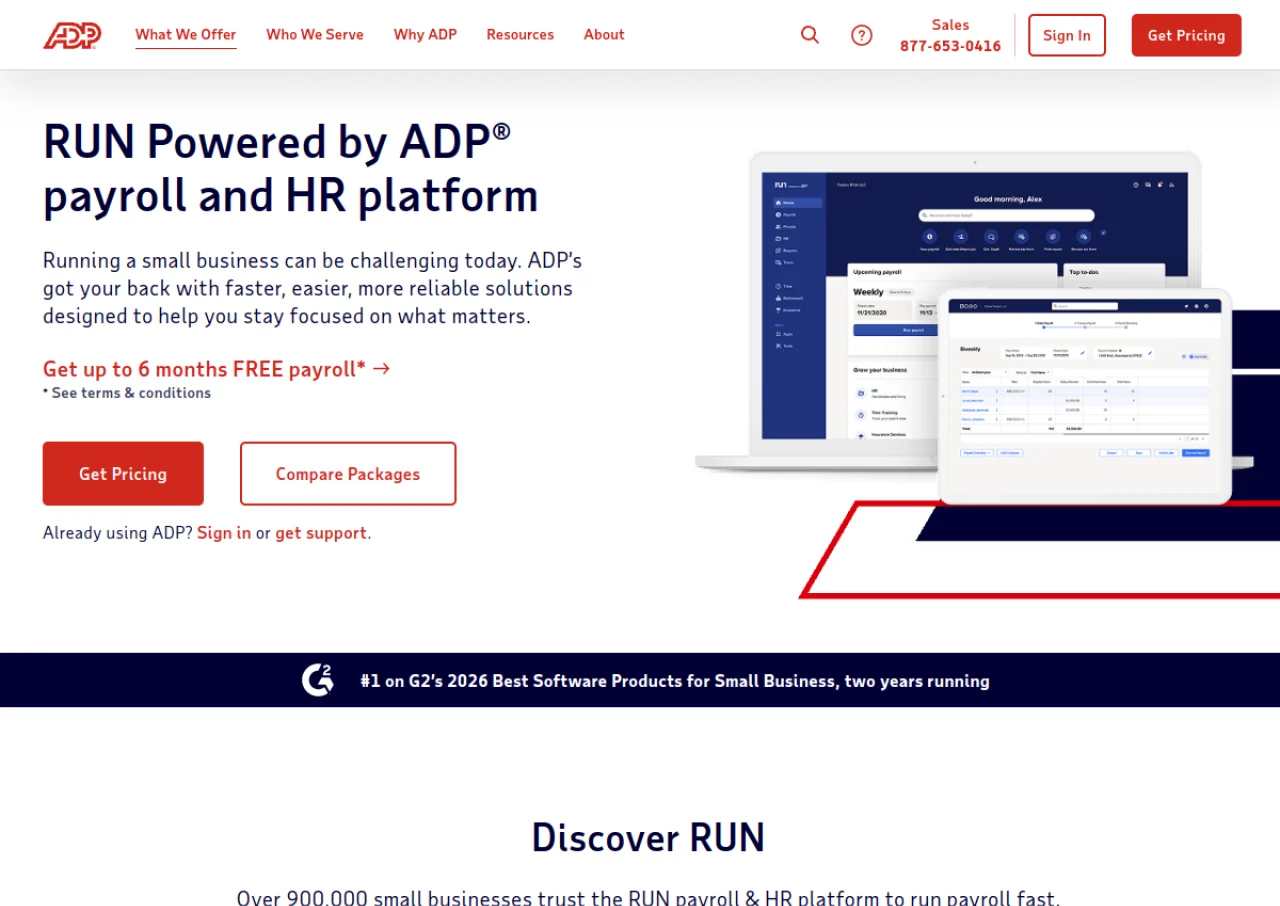Click the ADP logo
The width and height of the screenshot is (1280, 906).
click(x=72, y=35)
